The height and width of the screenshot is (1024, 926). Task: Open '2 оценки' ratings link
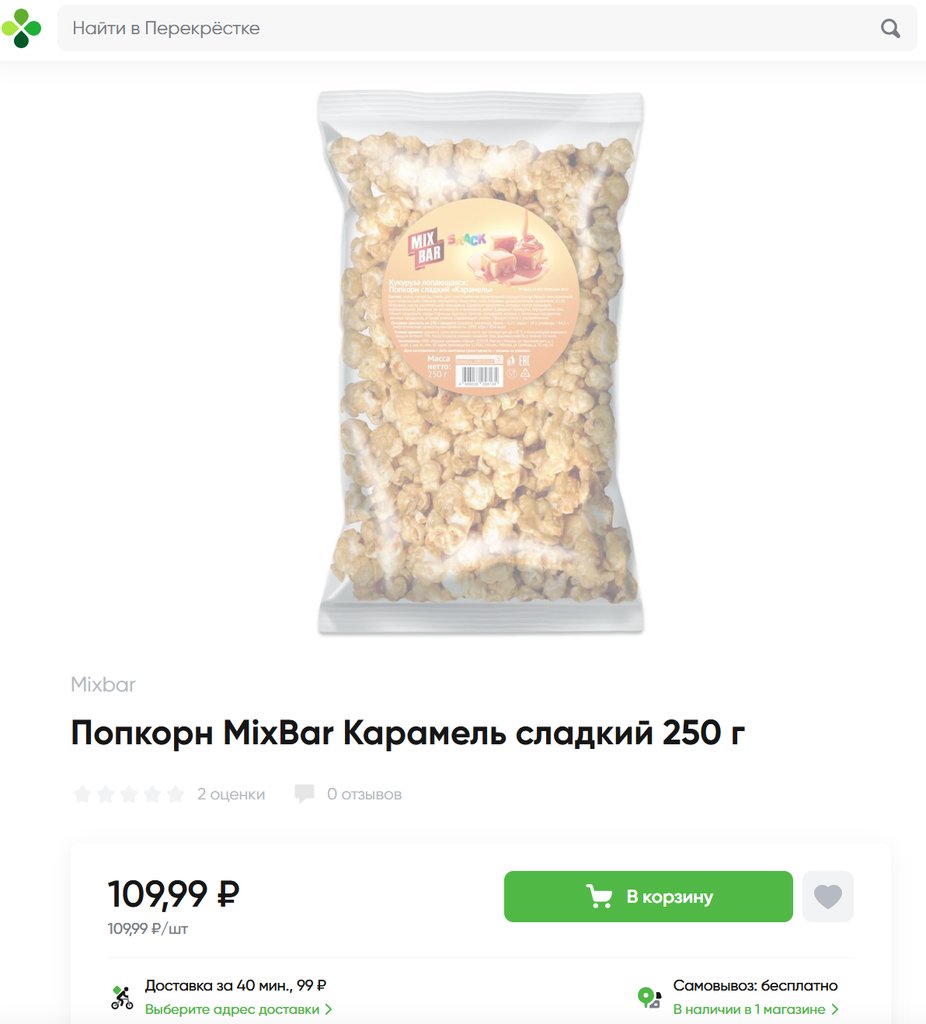pos(231,794)
